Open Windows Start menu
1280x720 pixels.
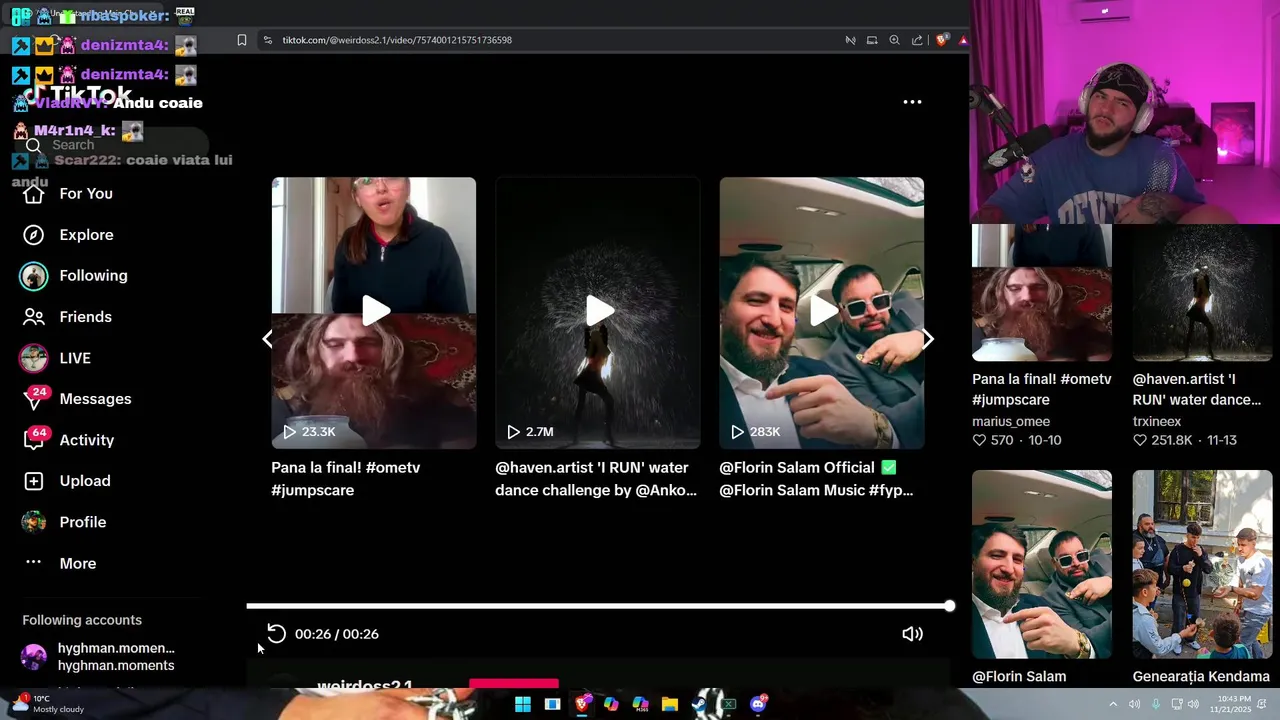pos(522,704)
